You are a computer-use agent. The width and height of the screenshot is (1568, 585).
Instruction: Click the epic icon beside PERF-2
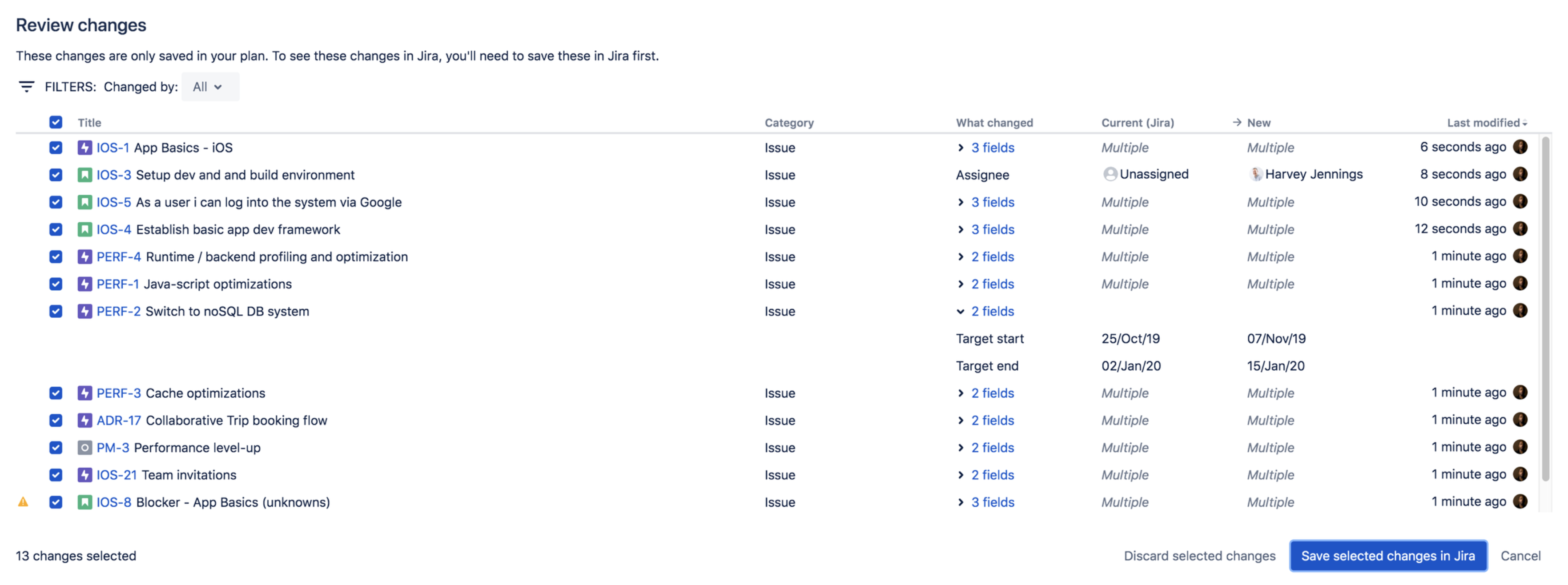[84, 312]
